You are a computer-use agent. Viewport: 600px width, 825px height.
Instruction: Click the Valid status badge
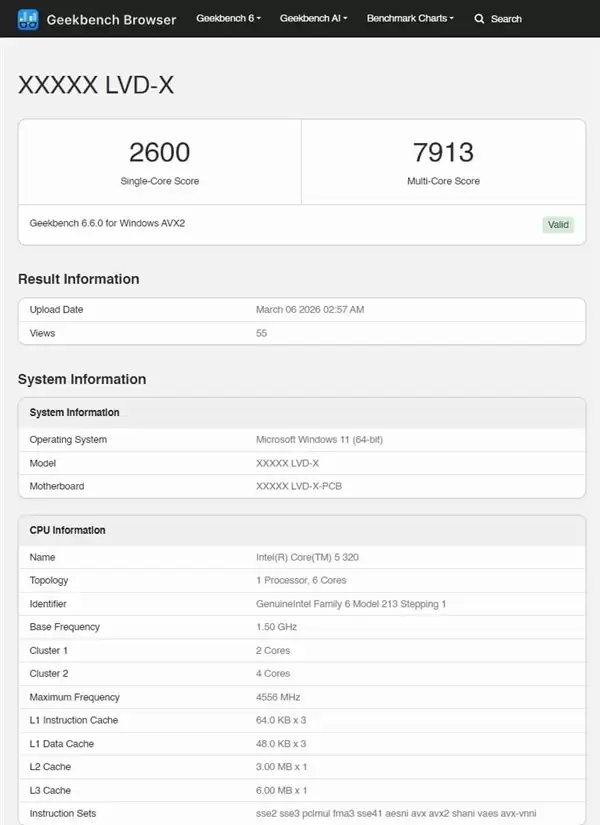(558, 224)
